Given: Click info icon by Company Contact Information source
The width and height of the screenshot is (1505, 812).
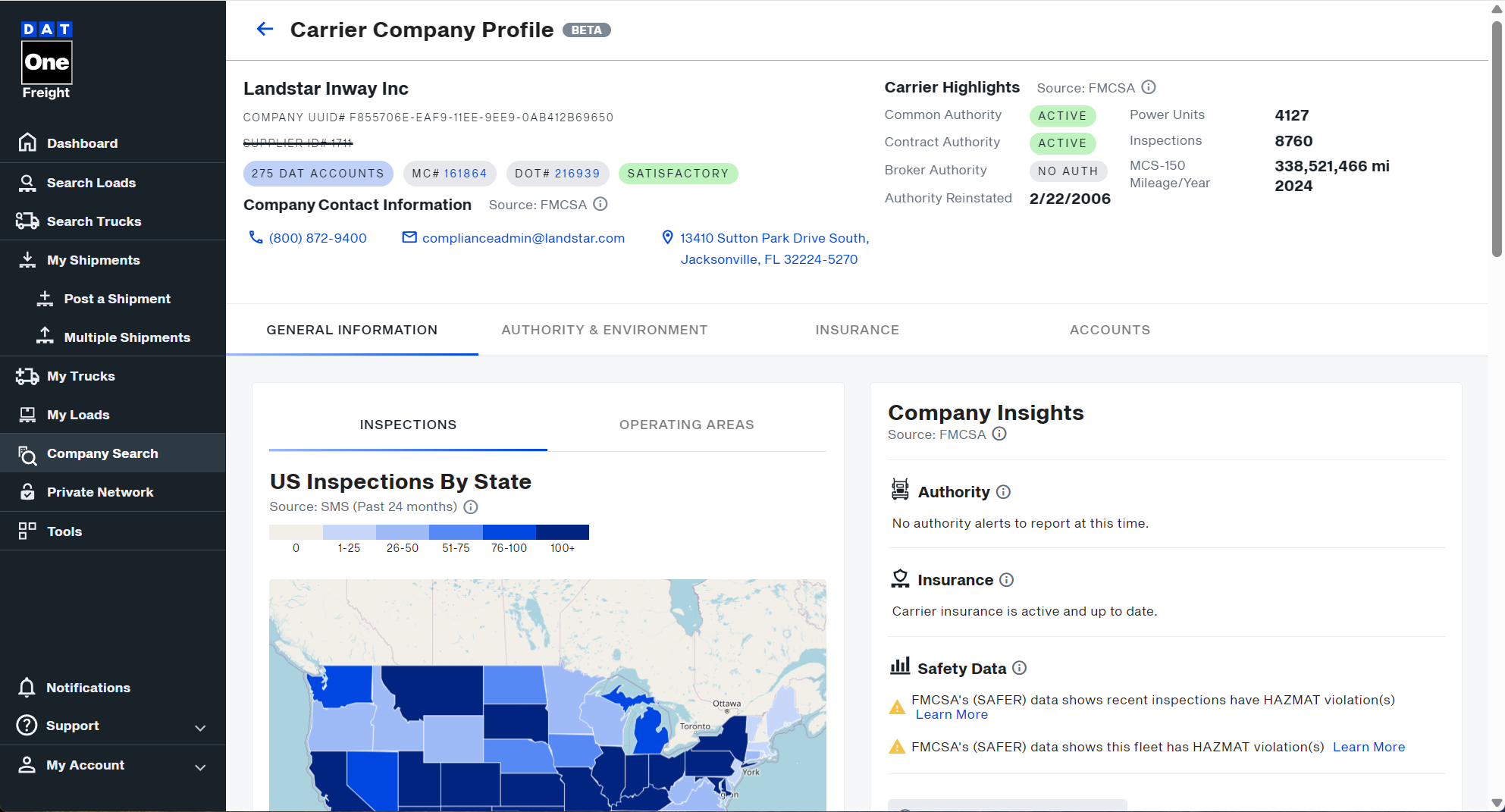Looking at the screenshot, I should pos(600,204).
